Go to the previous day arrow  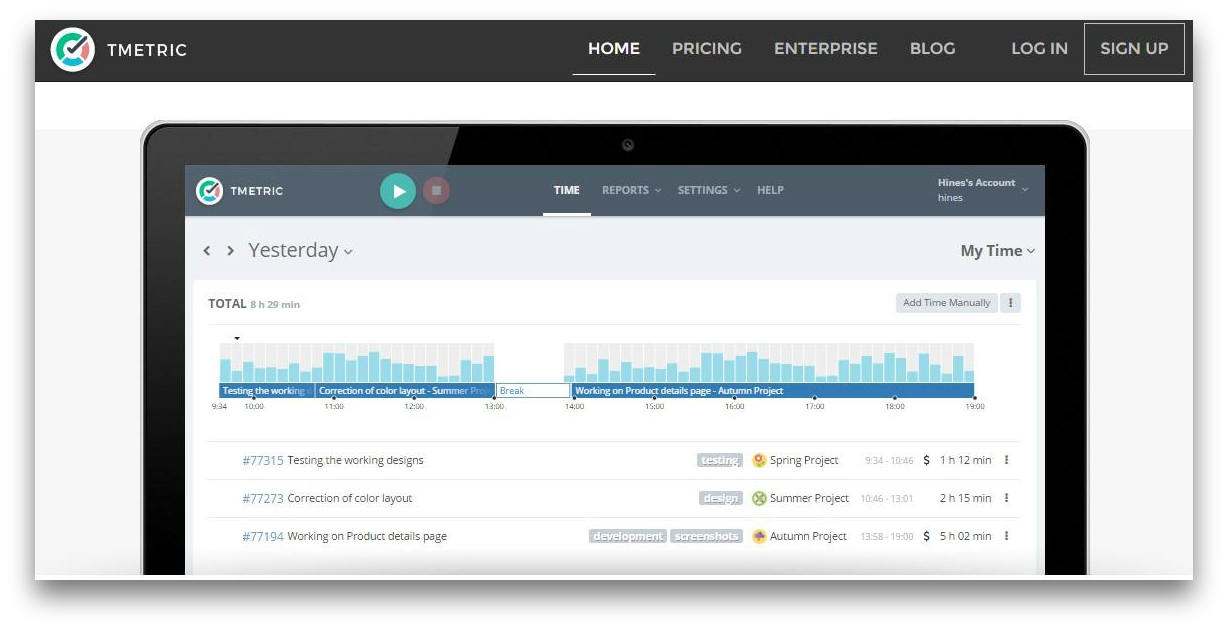(207, 251)
